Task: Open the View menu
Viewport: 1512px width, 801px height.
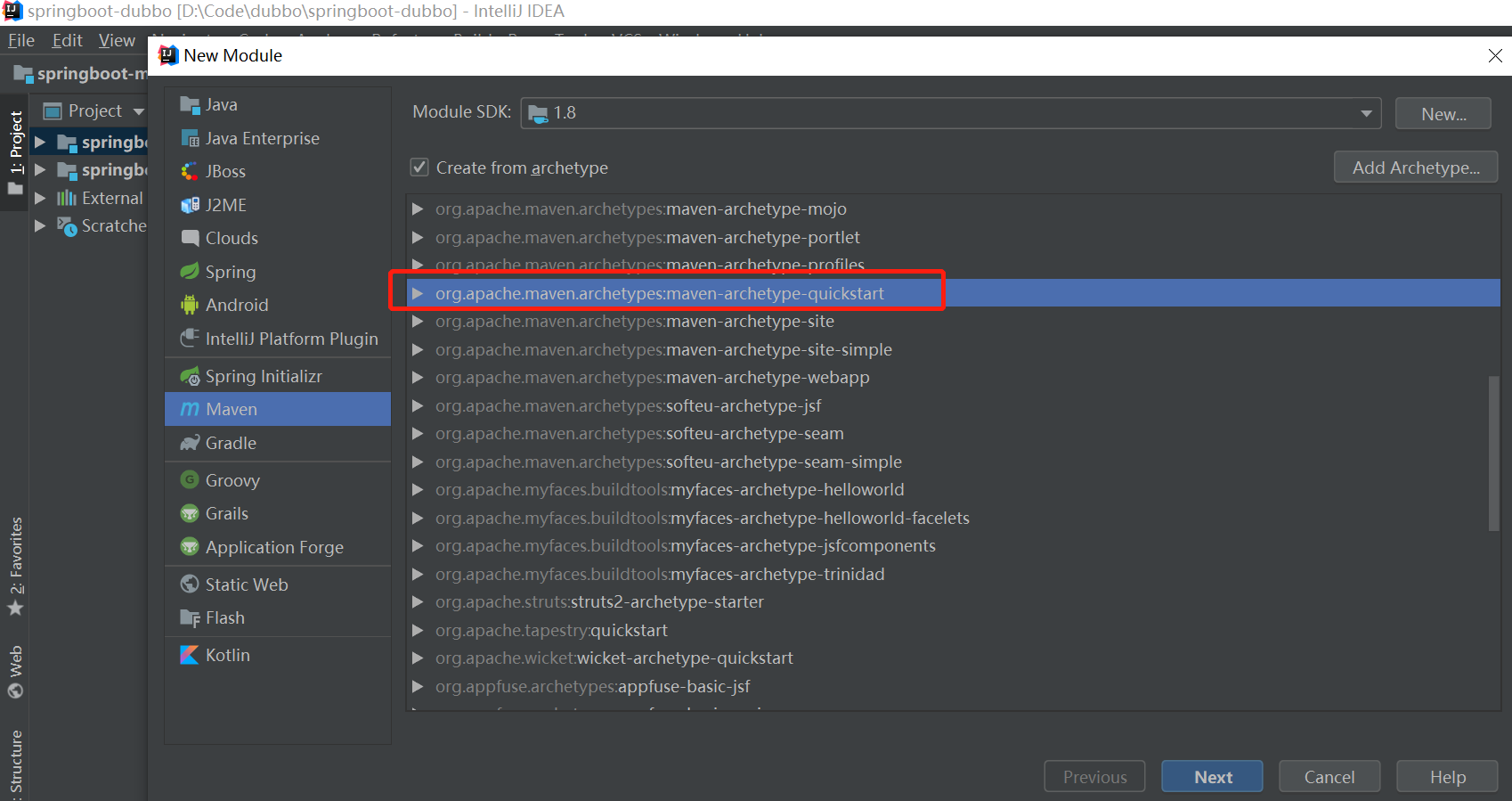Action: 117,40
